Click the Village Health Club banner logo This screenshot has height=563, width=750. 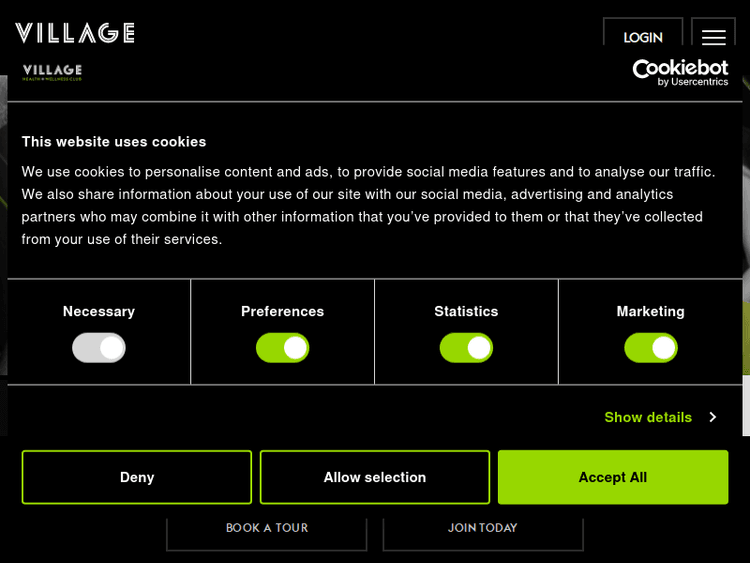52,72
